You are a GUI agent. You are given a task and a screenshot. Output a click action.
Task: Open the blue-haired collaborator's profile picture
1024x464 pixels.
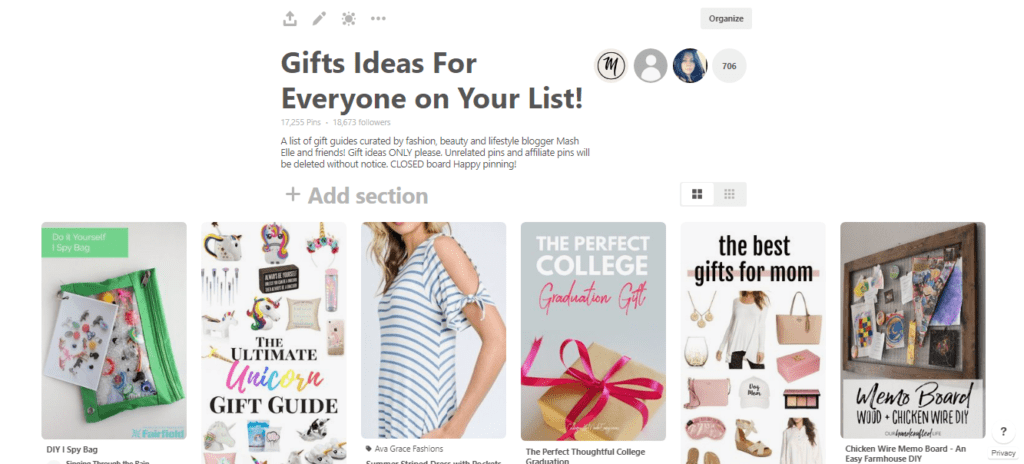click(690, 65)
